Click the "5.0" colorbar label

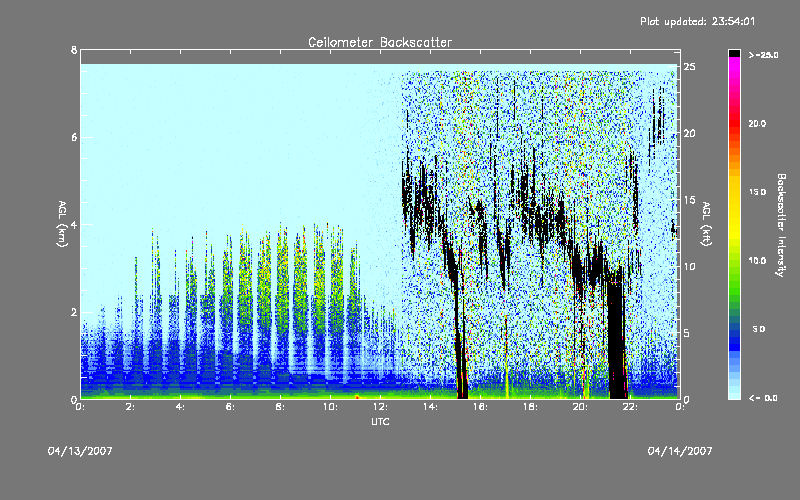pos(759,329)
